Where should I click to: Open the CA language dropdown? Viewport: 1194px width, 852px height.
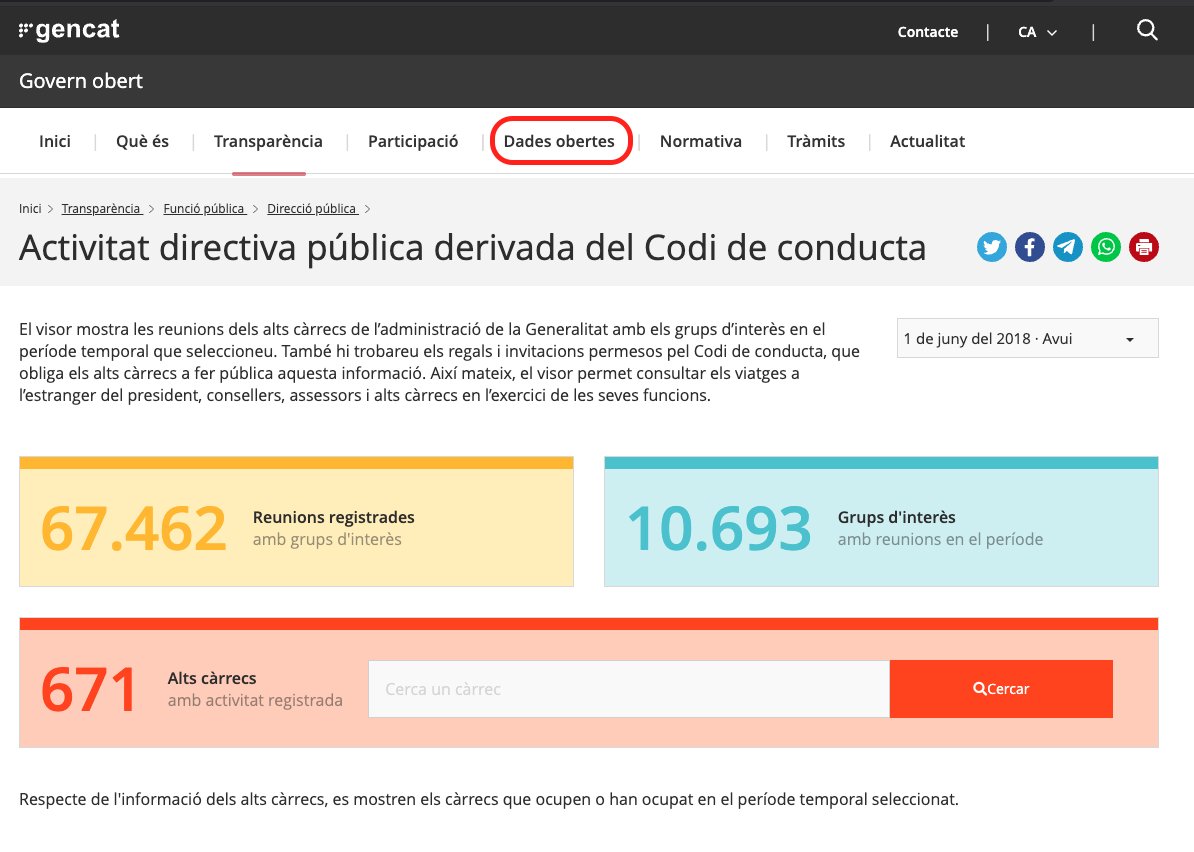coord(1037,32)
